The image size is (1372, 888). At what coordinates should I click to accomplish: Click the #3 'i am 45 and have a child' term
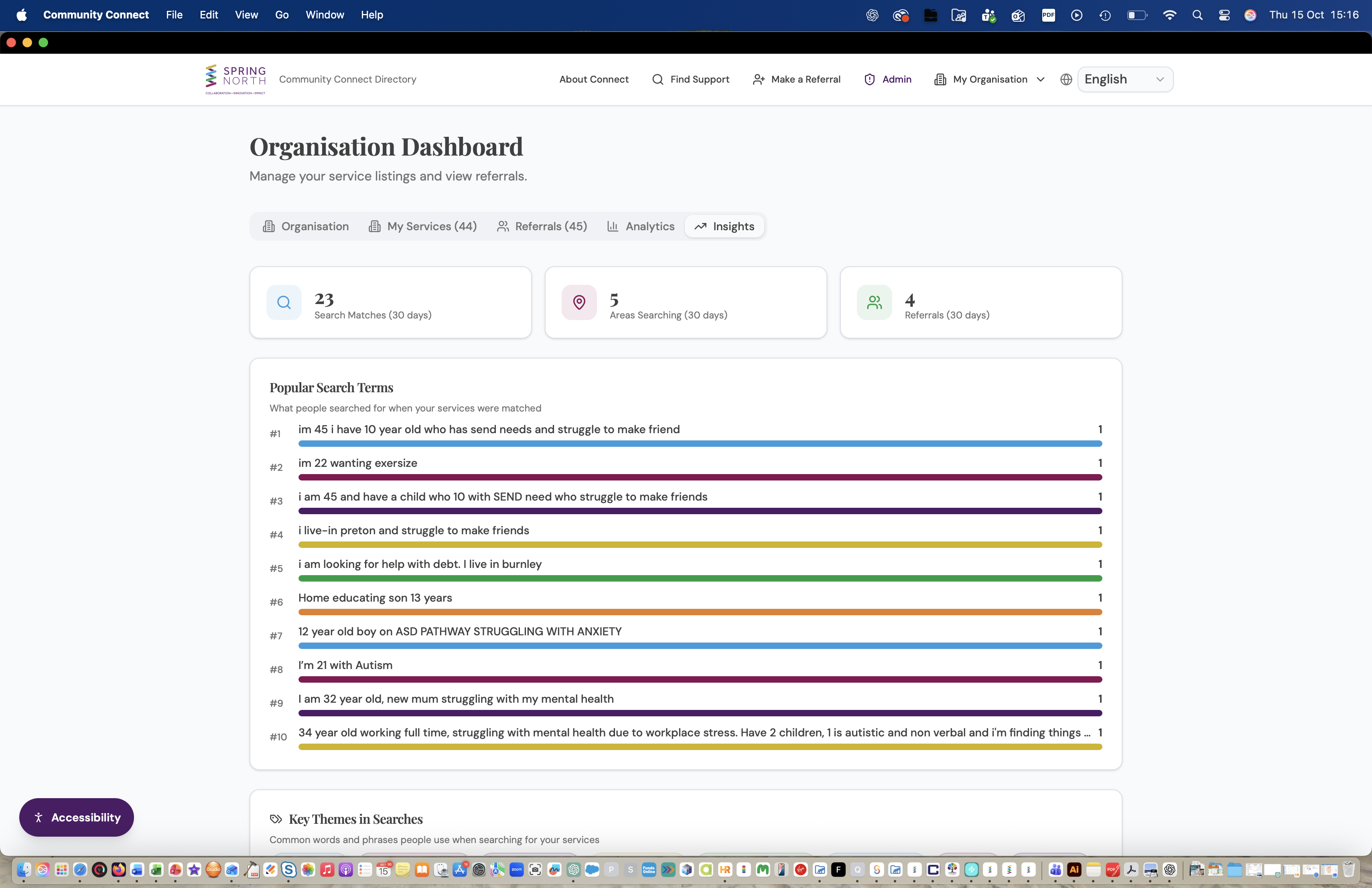tap(503, 497)
